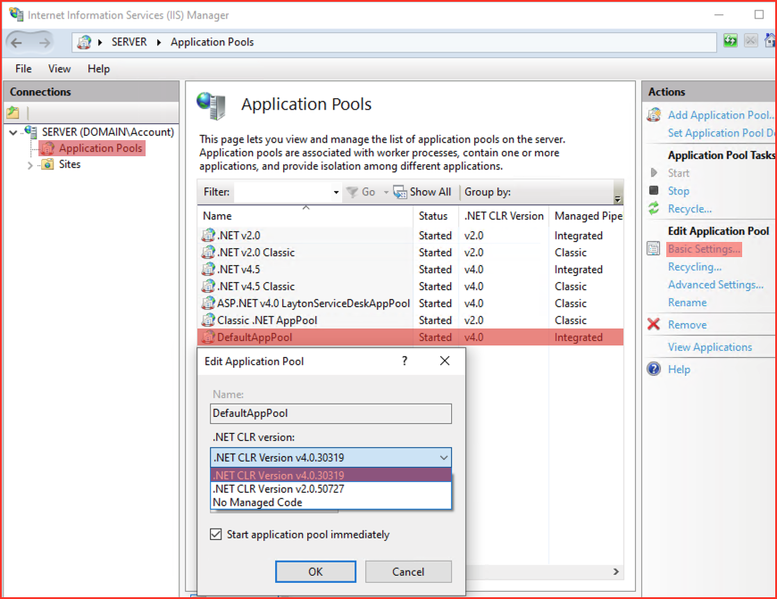Click the Classic .NET AppPool icon
The height and width of the screenshot is (599, 777).
(208, 320)
